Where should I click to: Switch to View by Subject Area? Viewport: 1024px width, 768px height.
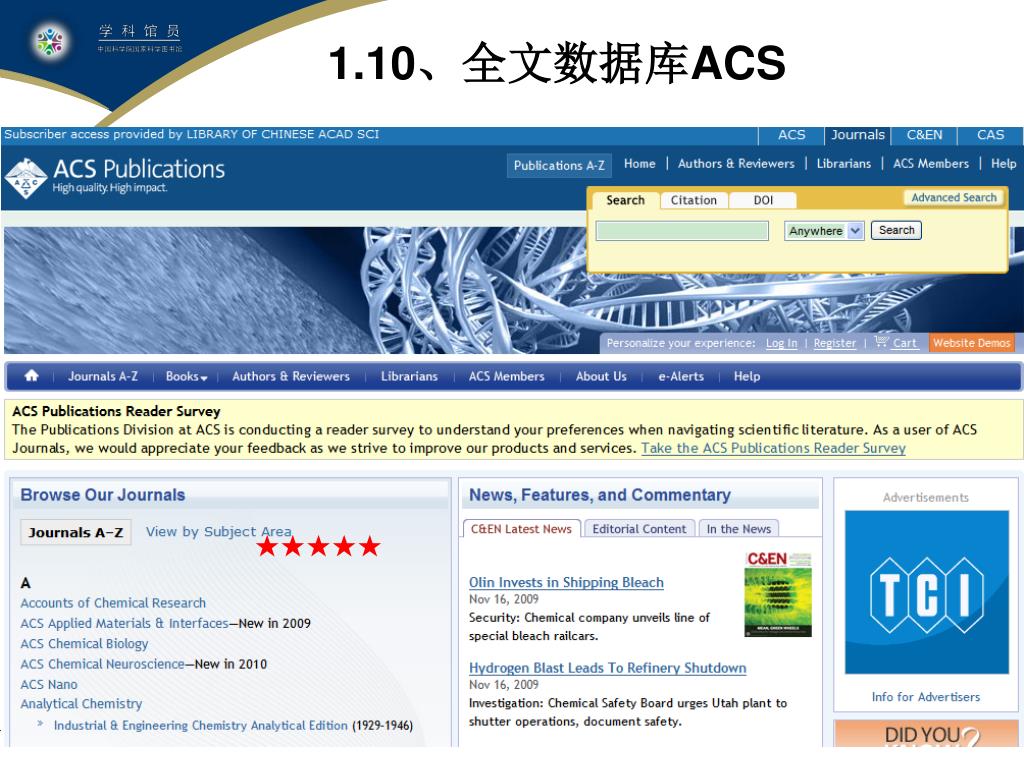218,532
